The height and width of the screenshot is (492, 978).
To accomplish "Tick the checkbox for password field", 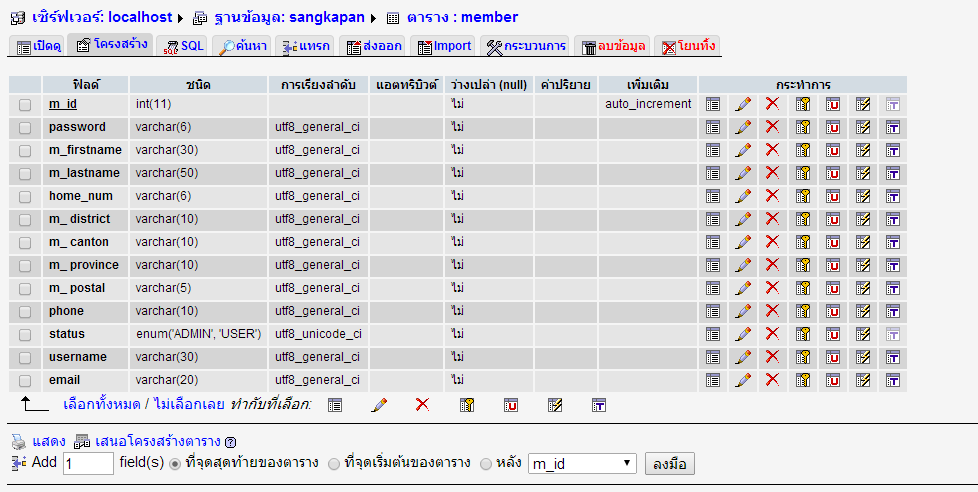I will pos(25,128).
